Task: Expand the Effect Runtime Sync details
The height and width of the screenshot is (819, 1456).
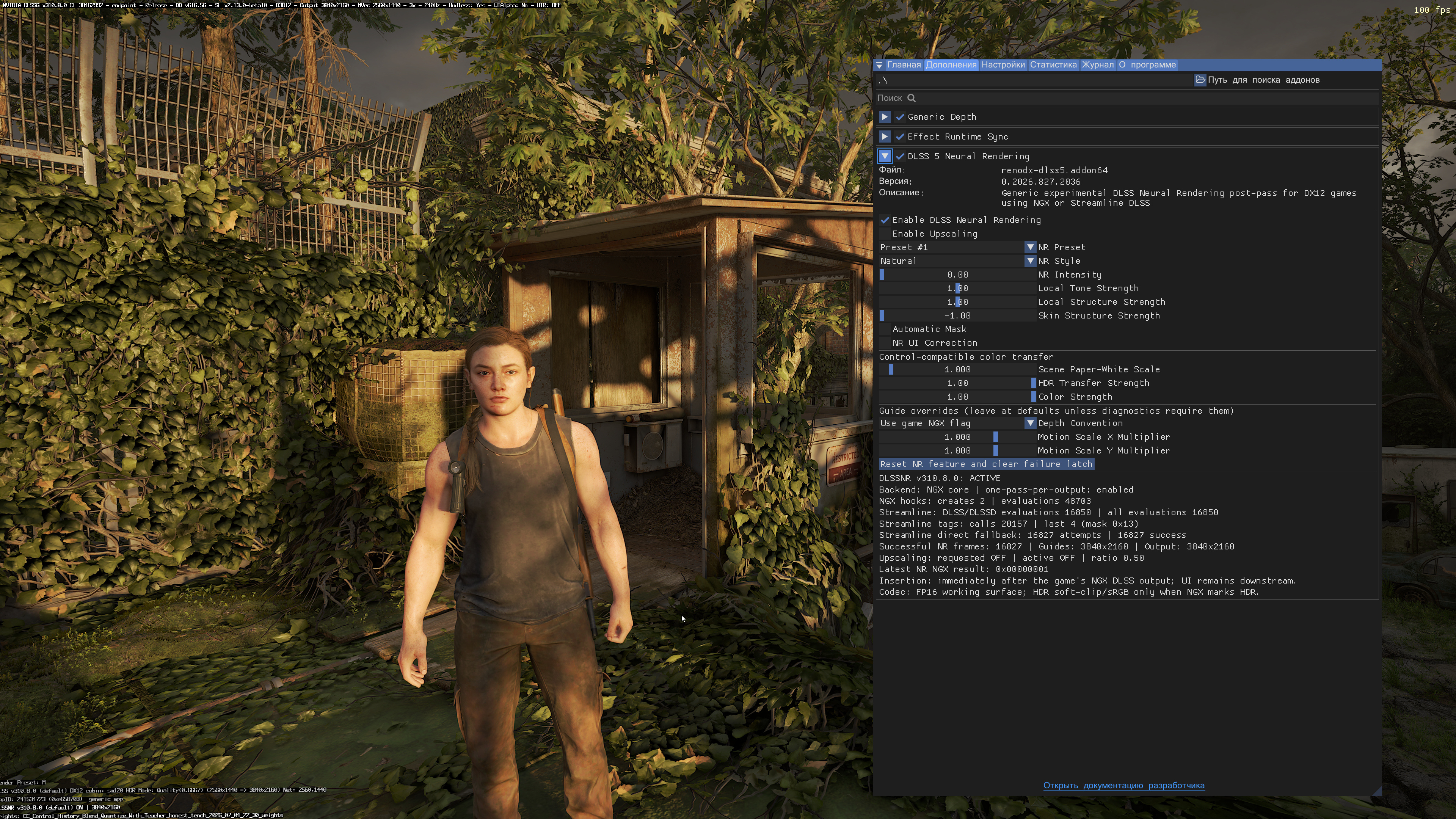Action: pos(885,137)
